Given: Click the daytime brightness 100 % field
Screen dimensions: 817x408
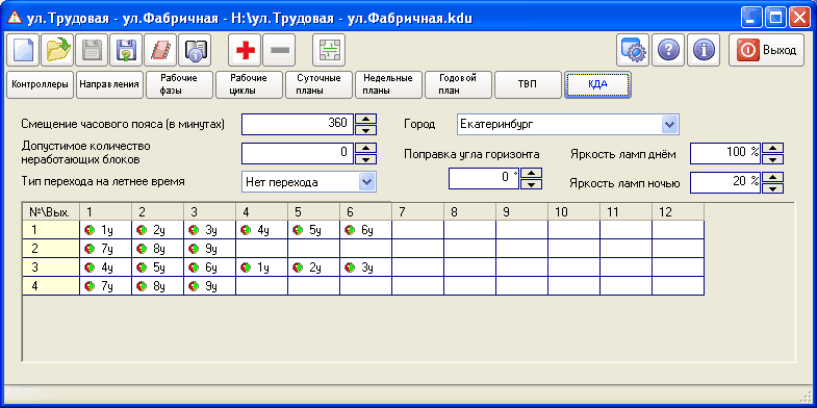Looking at the screenshot, I should tap(725, 154).
